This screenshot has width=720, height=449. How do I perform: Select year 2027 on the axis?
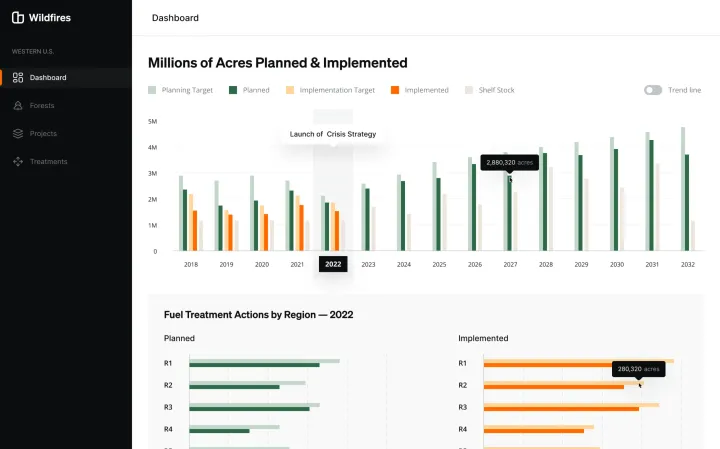point(510,264)
